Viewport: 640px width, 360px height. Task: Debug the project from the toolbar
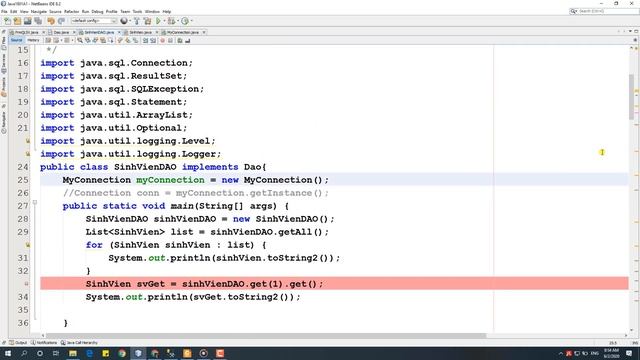[x=171, y=21]
